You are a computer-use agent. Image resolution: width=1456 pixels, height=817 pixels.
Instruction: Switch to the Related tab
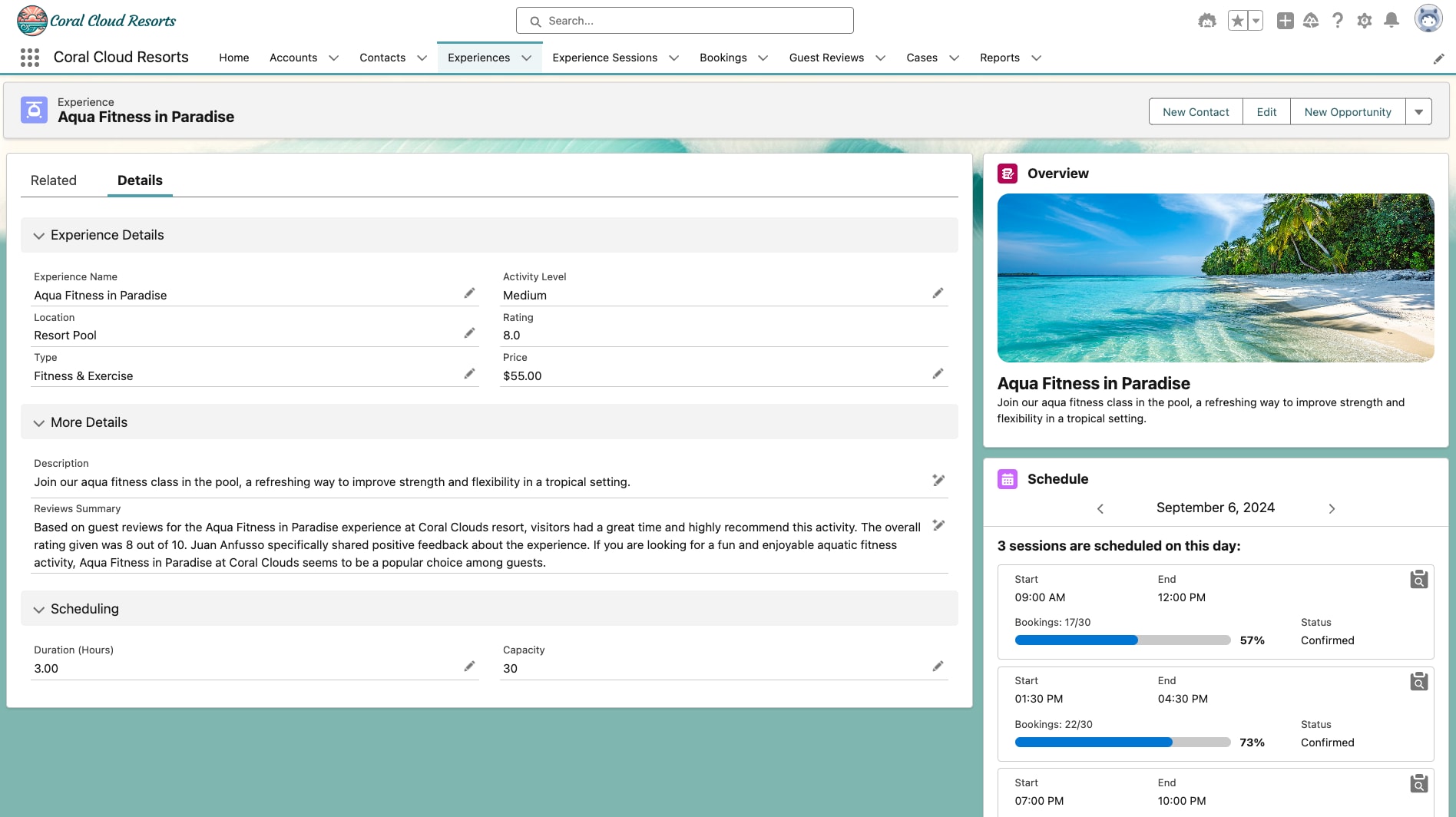coord(54,180)
